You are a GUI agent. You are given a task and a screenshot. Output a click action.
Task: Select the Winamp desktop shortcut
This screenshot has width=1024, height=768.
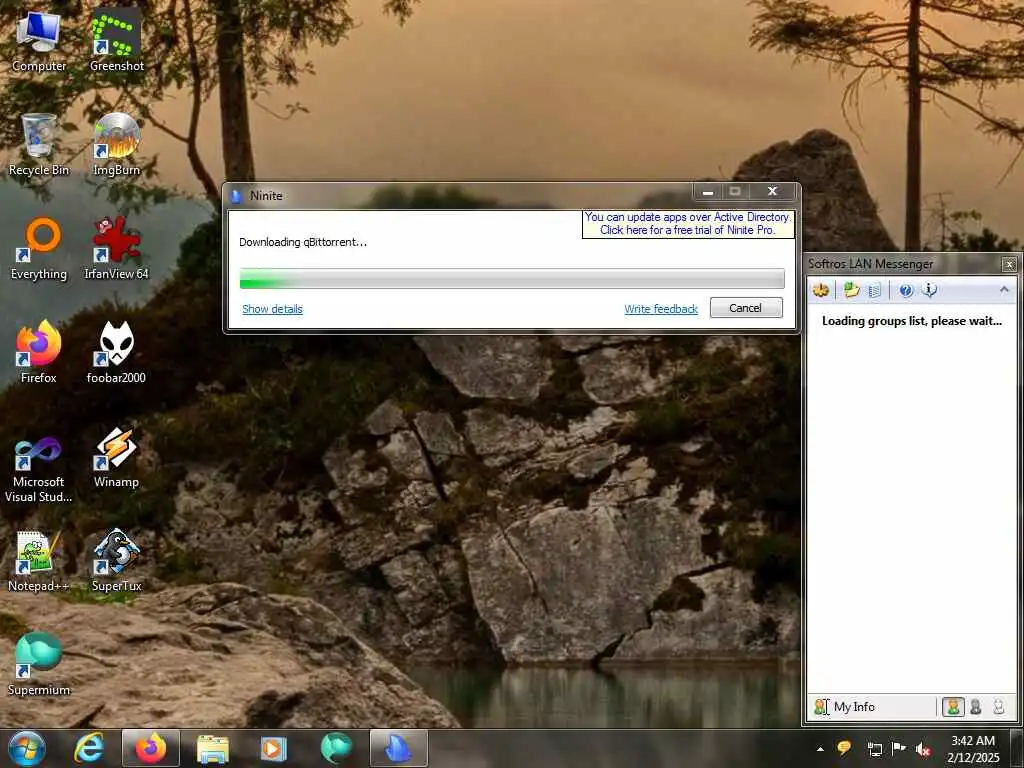click(116, 457)
